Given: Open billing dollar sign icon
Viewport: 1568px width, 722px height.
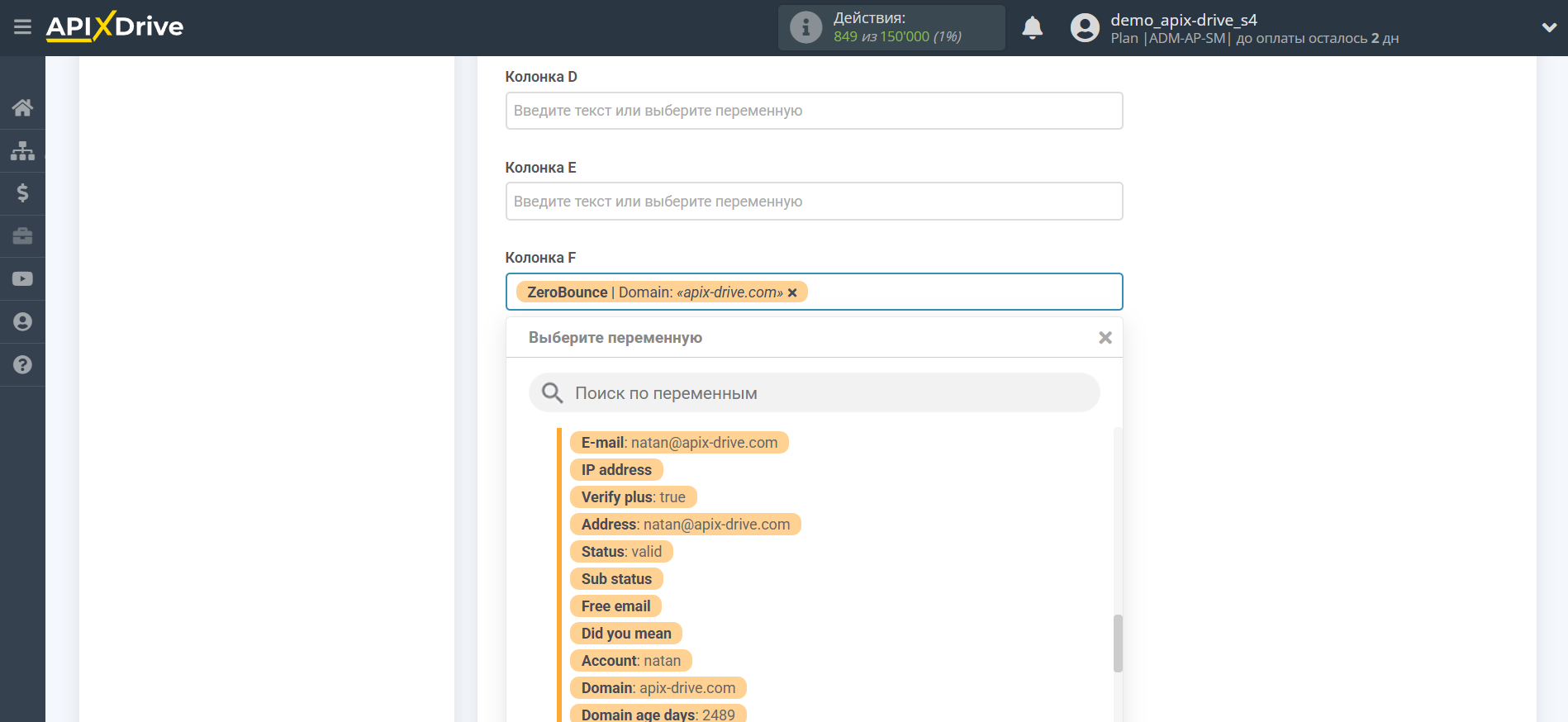Looking at the screenshot, I should (x=22, y=193).
